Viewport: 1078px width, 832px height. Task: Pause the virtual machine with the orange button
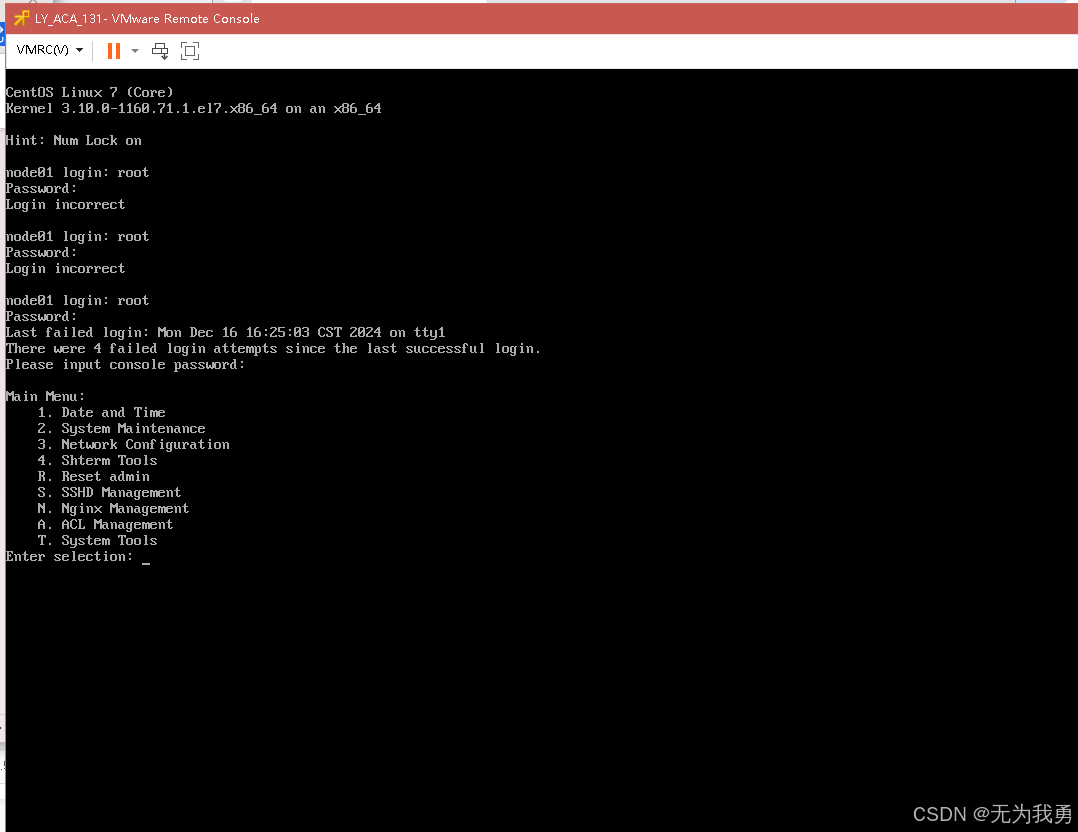114,51
